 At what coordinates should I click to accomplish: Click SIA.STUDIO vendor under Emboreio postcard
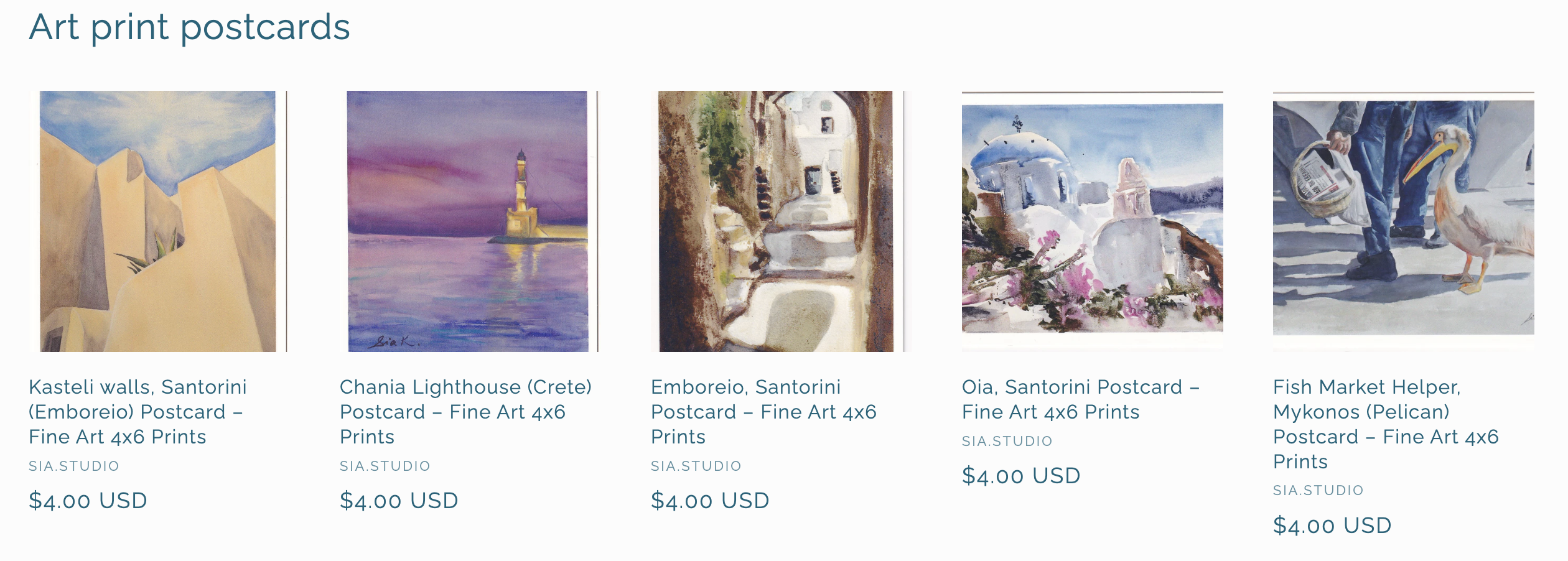[696, 466]
